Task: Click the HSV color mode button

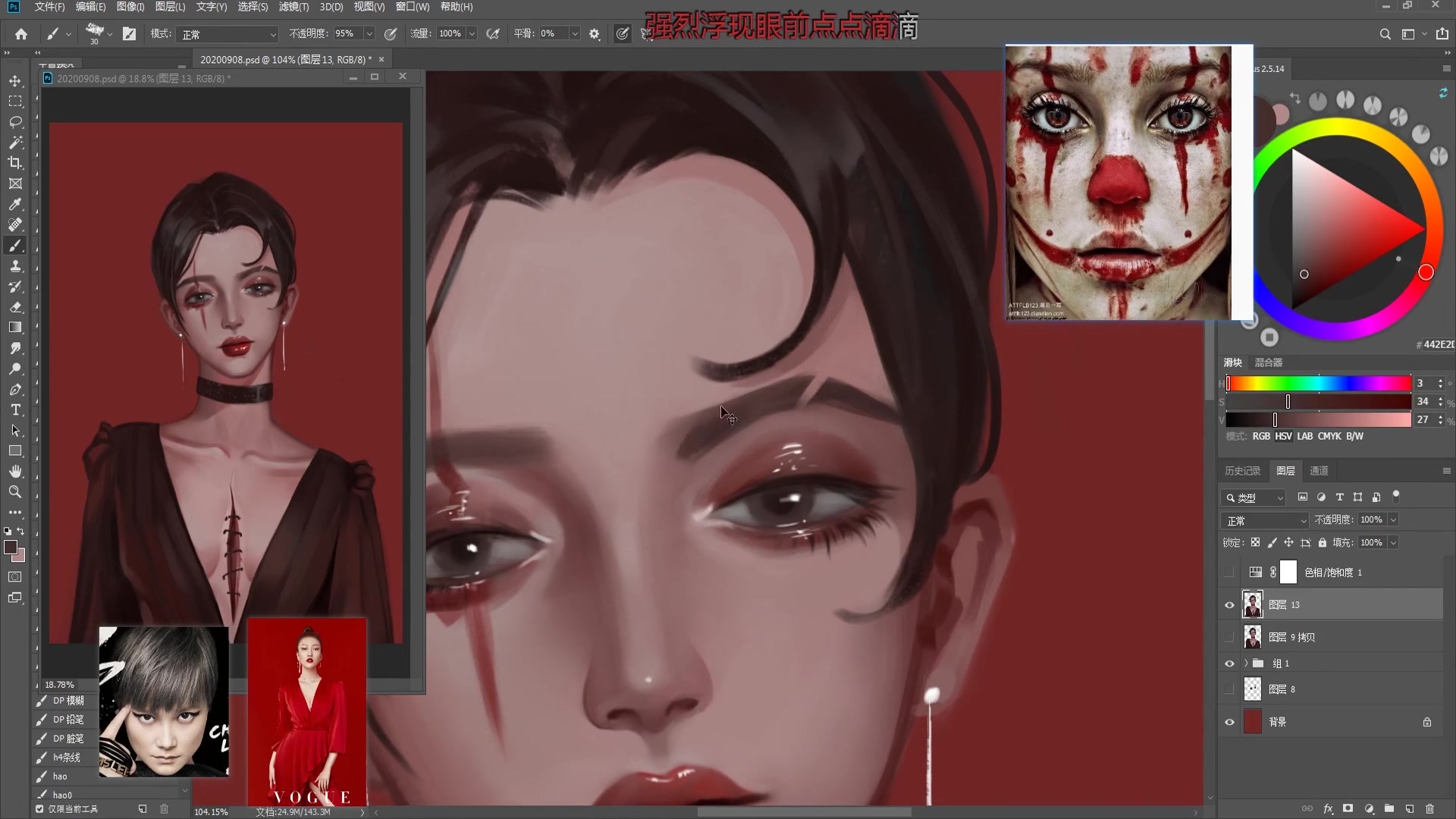Action: (x=1283, y=437)
